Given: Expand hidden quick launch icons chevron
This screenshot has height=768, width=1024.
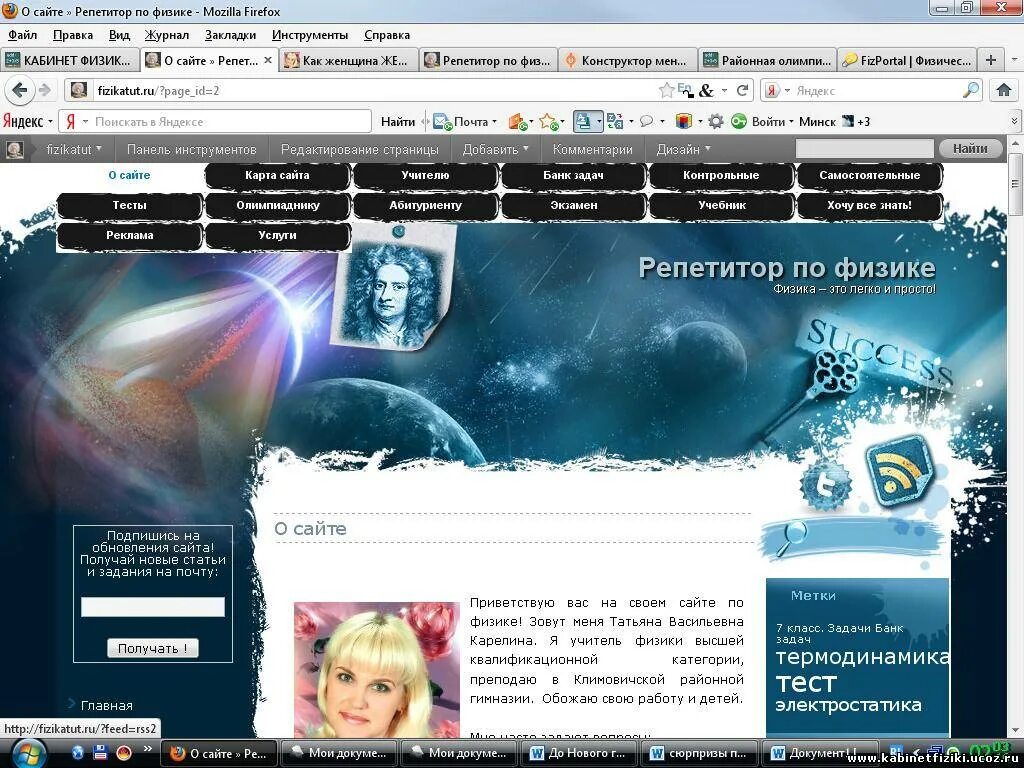Looking at the screenshot, I should 148,748.
